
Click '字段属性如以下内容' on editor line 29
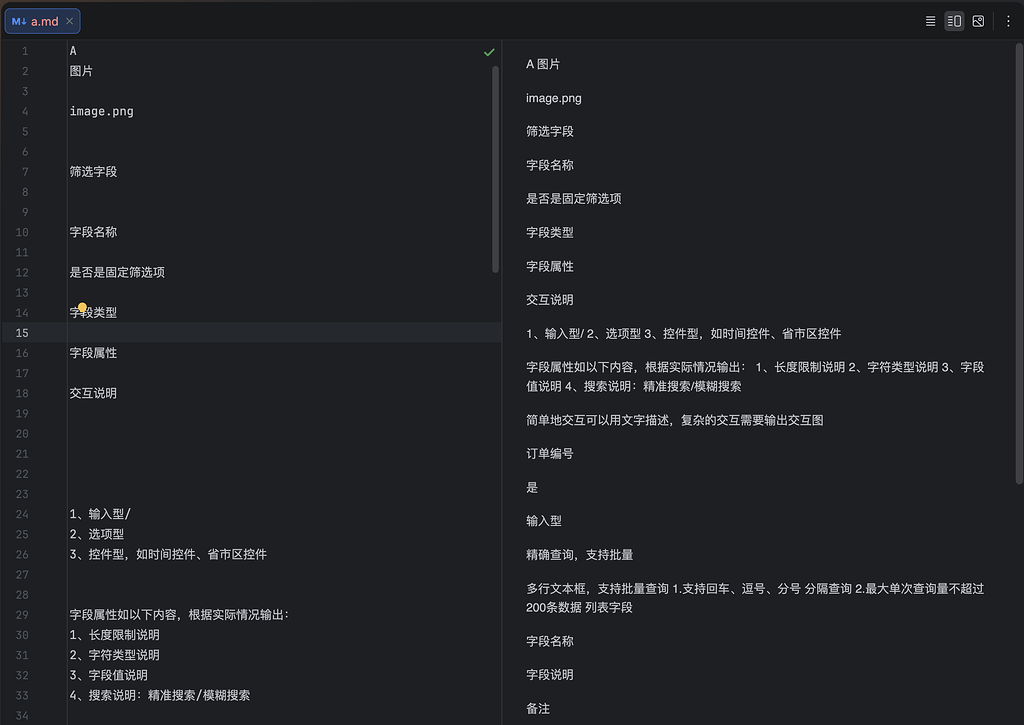[123, 615]
